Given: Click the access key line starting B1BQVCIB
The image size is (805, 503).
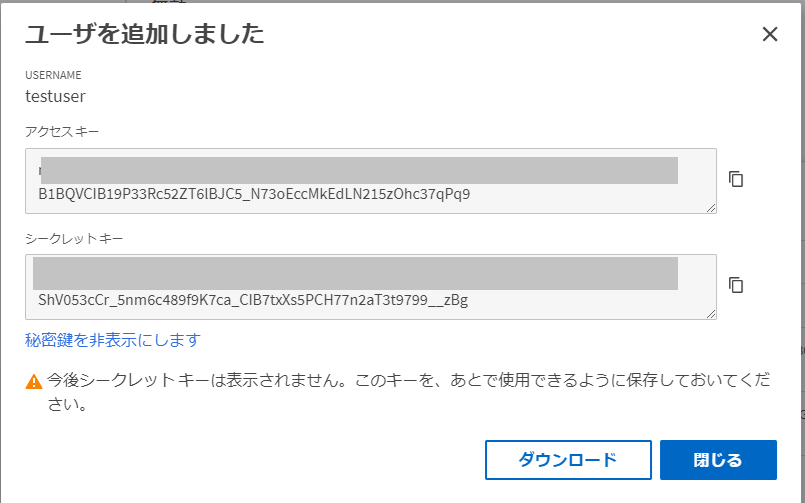Looking at the screenshot, I should pyautogui.click(x=254, y=194).
